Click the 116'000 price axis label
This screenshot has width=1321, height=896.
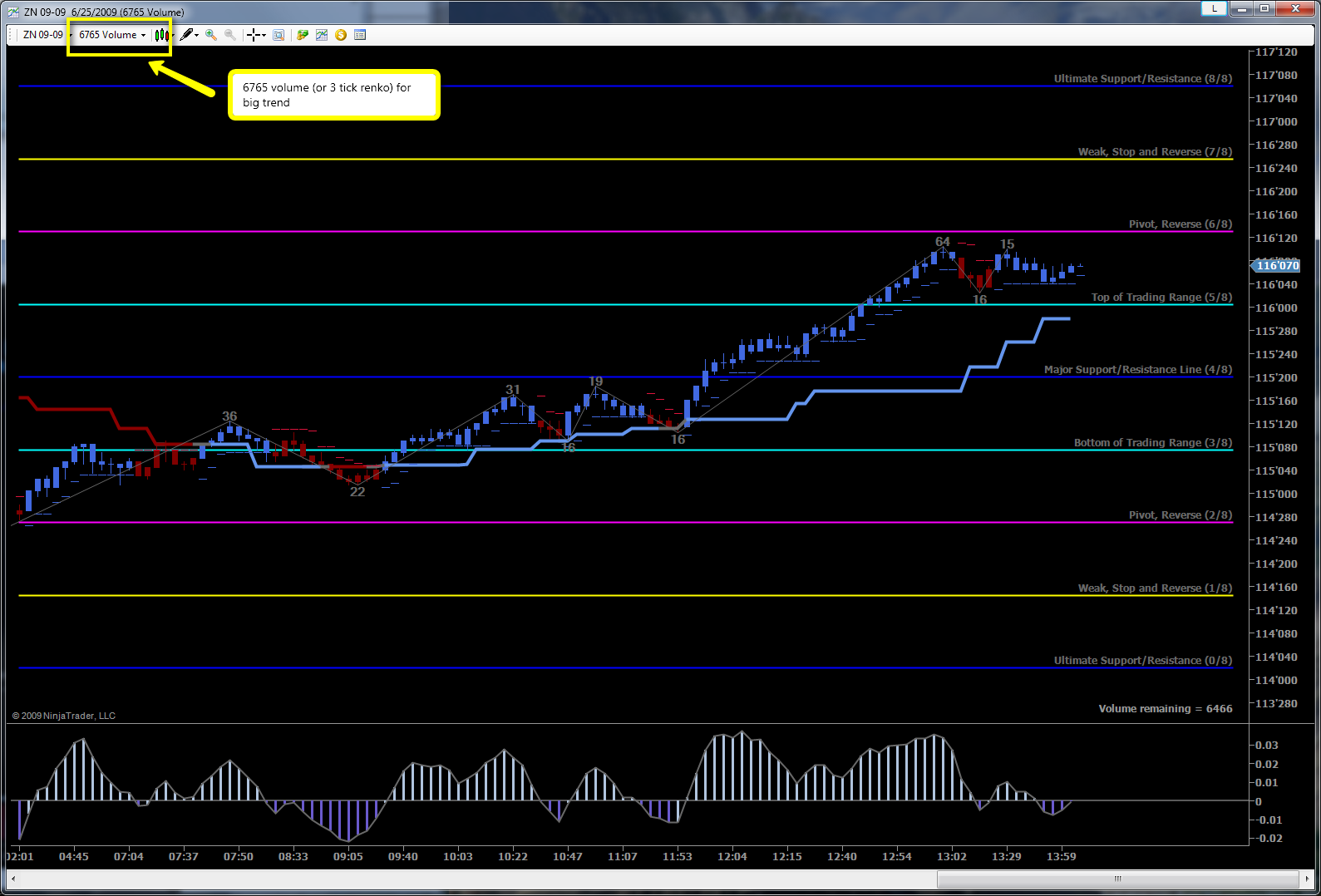pyautogui.click(x=1276, y=308)
